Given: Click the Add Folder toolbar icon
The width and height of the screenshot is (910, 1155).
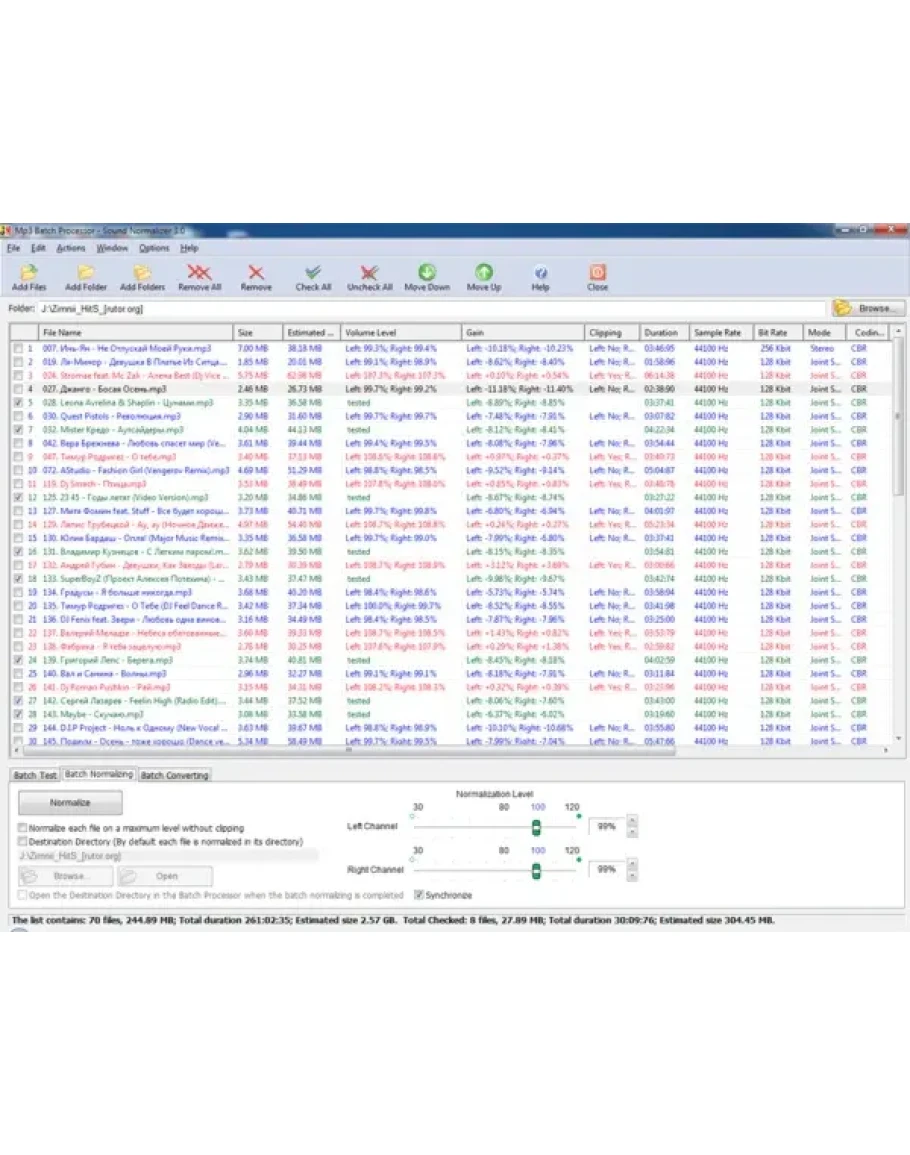Looking at the screenshot, I should point(85,277).
